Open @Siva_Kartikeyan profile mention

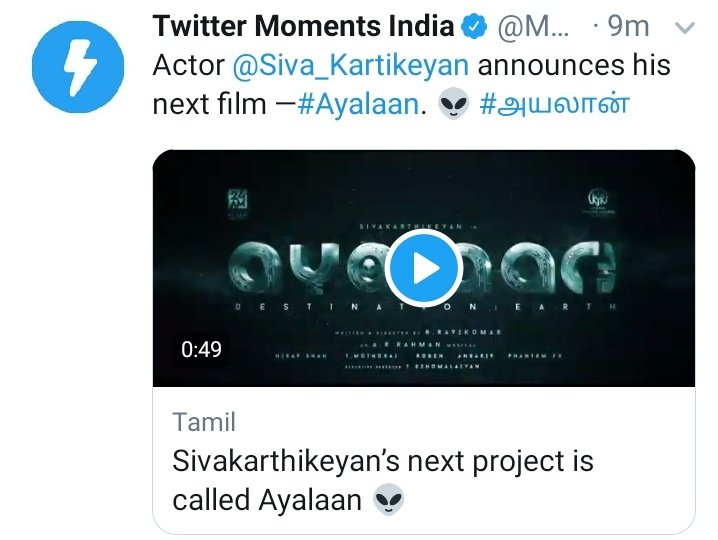pos(351,65)
